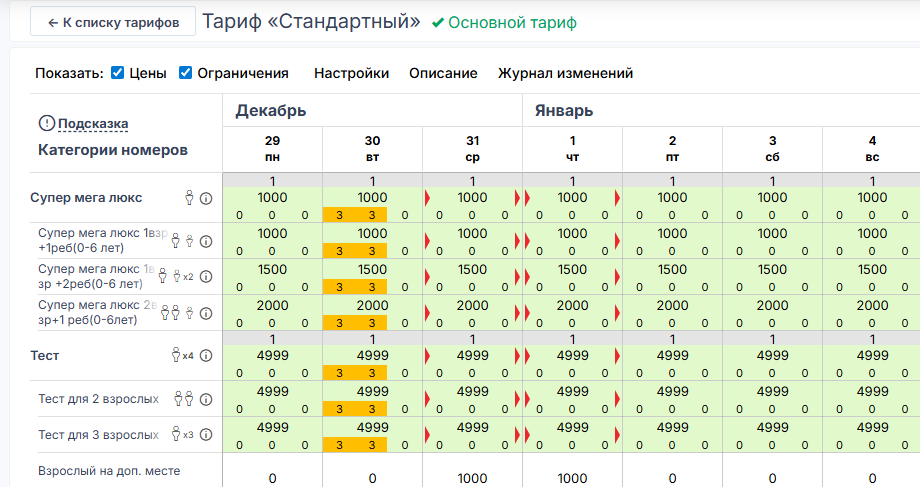This screenshot has width=920, height=487.
Task: Uncheck the Цены checkbox
Action: [x=117, y=73]
